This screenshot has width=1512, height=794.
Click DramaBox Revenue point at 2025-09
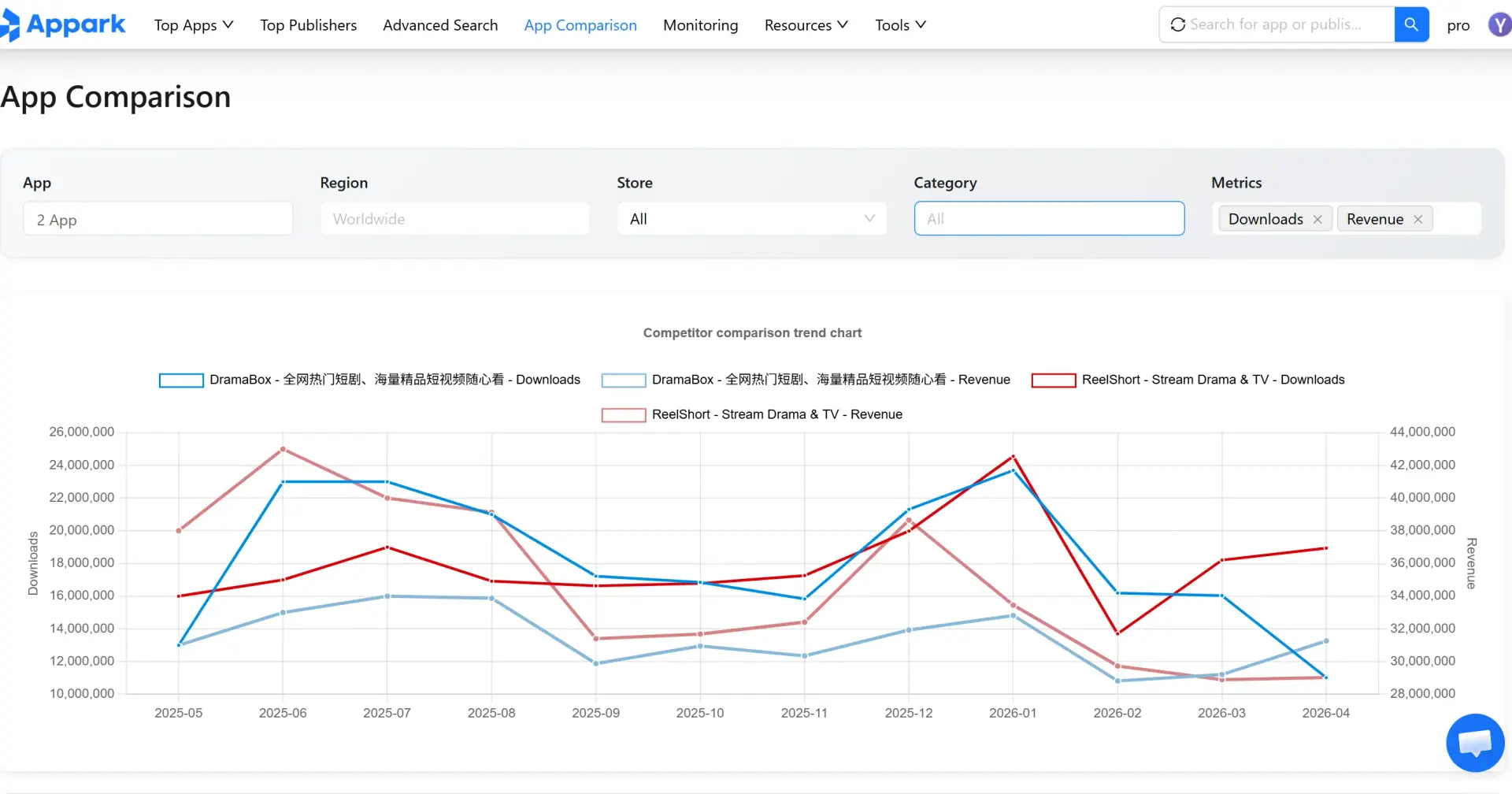click(x=596, y=663)
